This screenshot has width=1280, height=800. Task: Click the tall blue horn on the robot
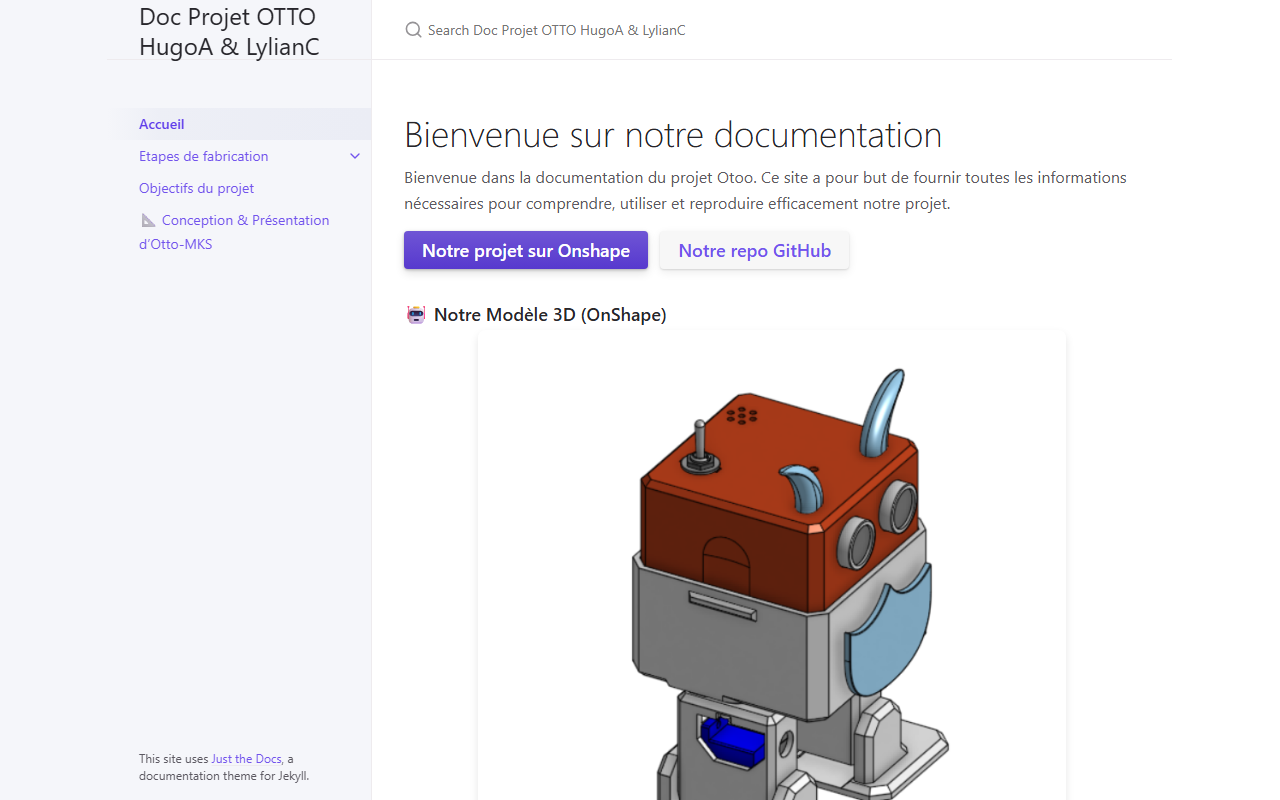pyautogui.click(x=881, y=413)
